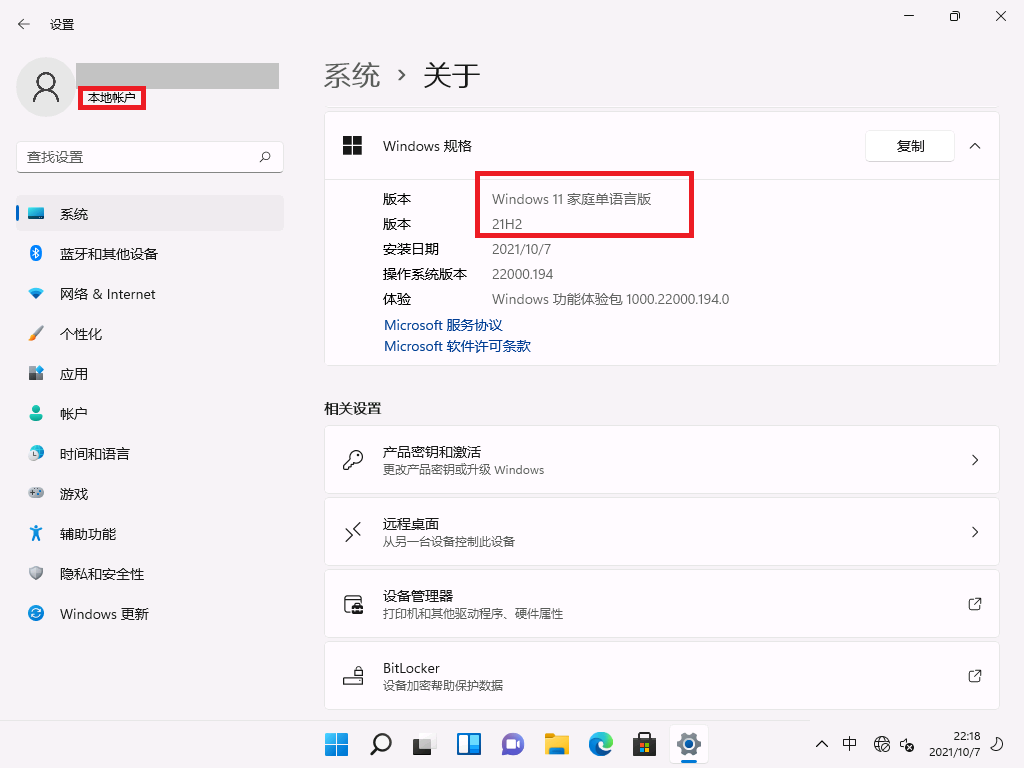1024x768 pixels.
Task: Open Task View on the taskbar
Action: 424,744
